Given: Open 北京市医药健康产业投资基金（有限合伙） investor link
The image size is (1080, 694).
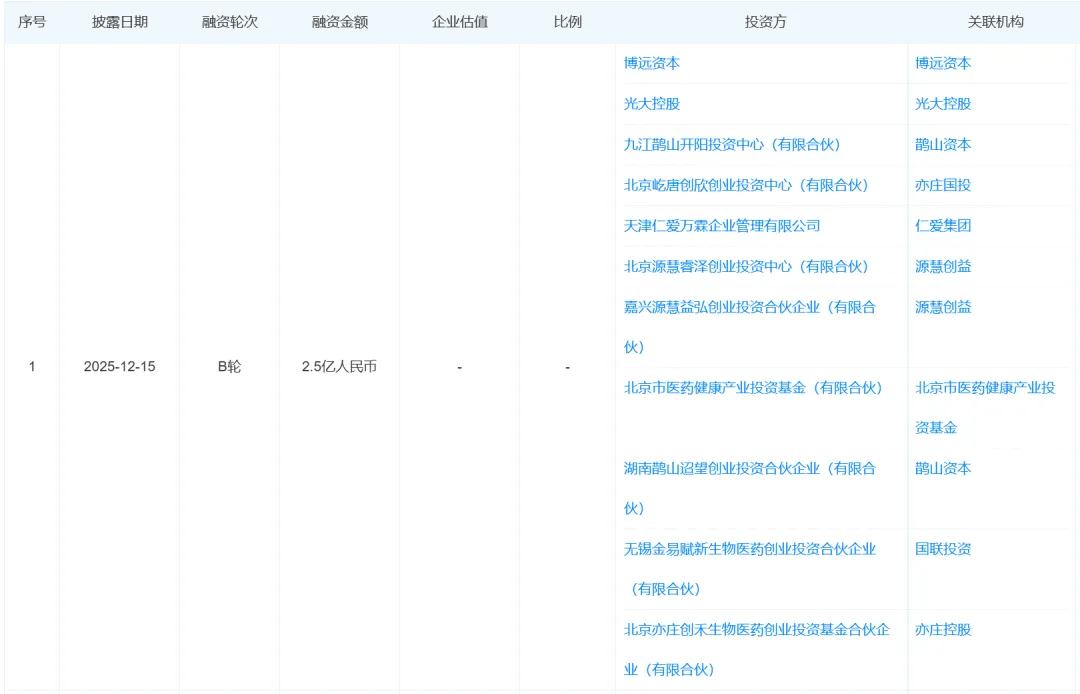Looking at the screenshot, I should [x=754, y=388].
